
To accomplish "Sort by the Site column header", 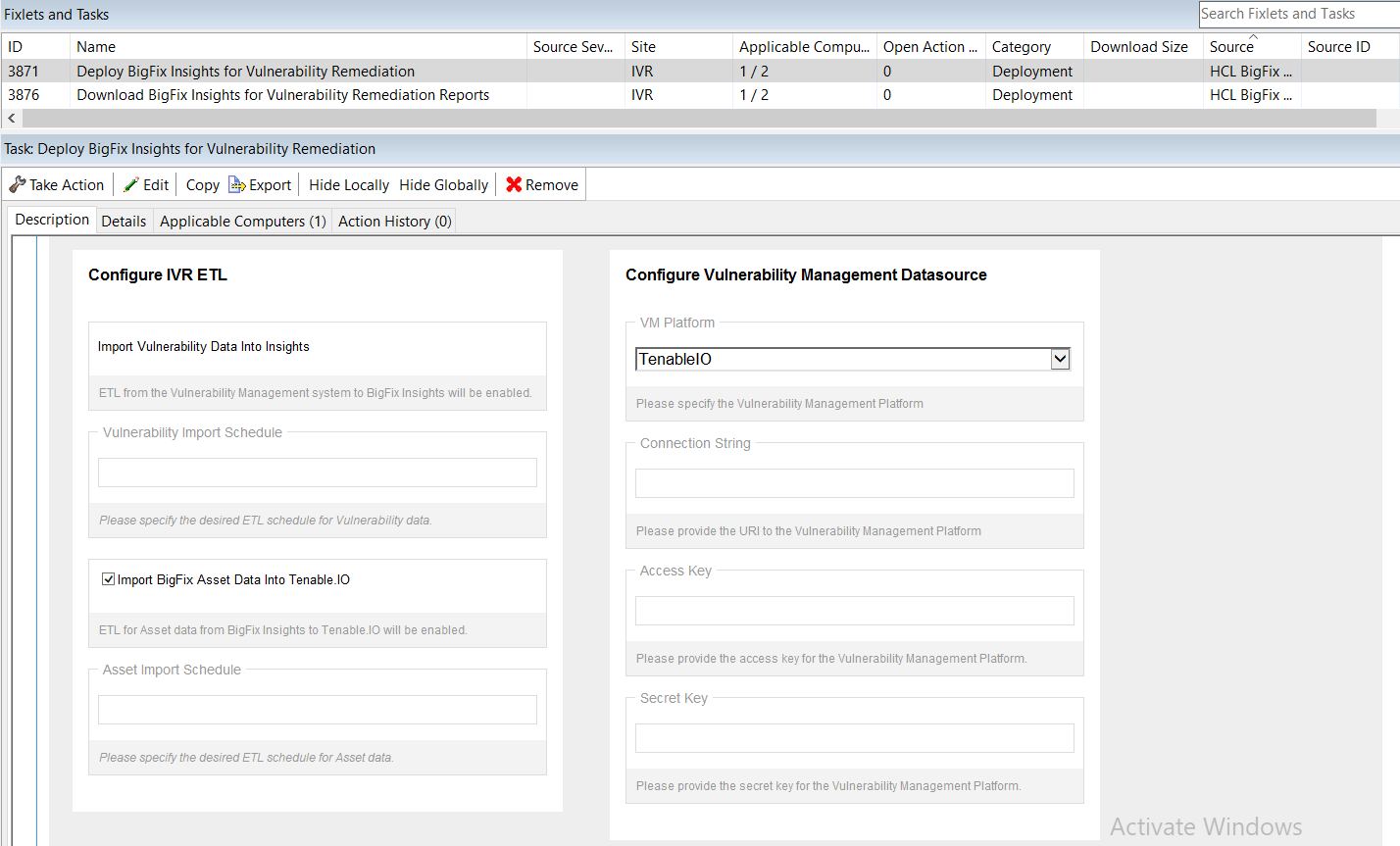I will click(678, 47).
